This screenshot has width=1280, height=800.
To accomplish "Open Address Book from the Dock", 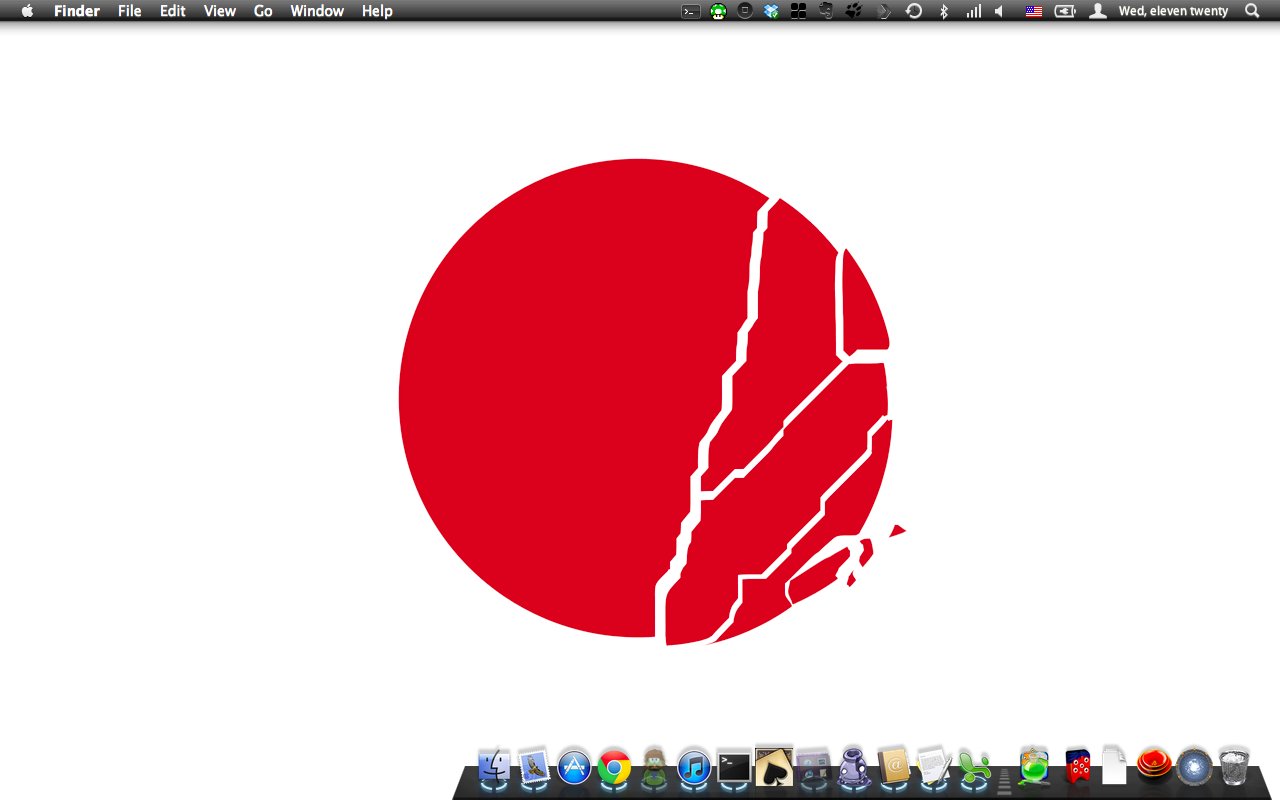I will point(893,767).
